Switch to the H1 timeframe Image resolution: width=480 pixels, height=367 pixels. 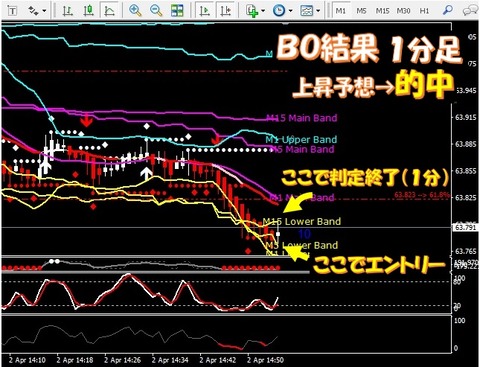click(424, 11)
